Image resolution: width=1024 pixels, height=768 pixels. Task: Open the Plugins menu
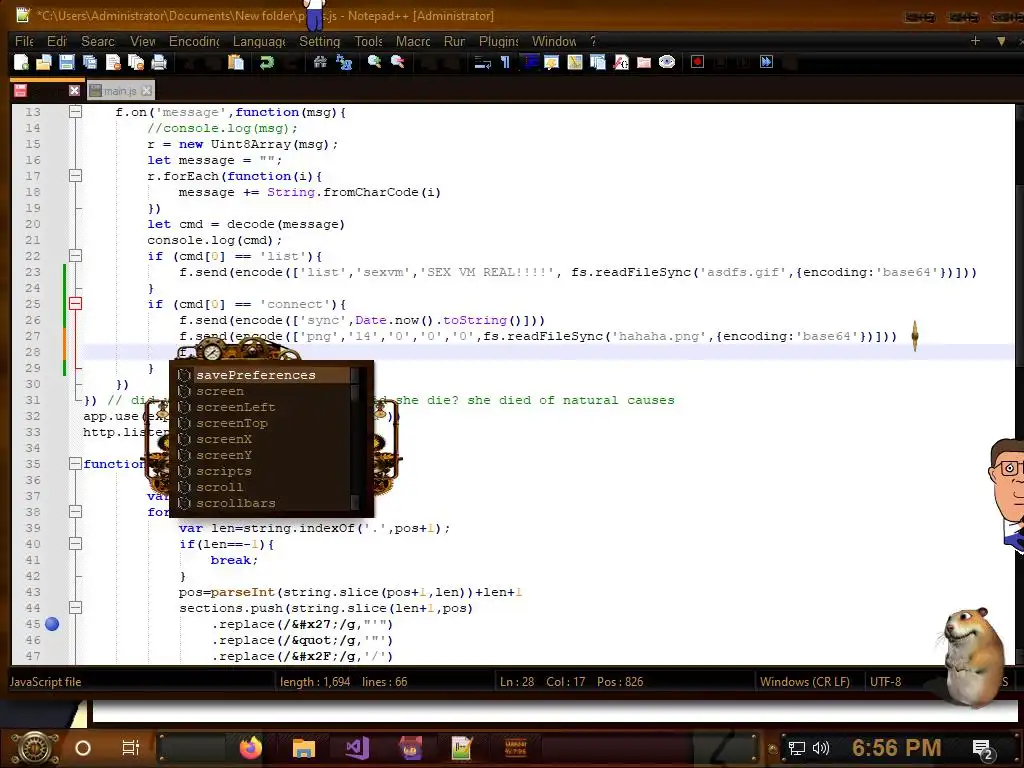(x=499, y=41)
